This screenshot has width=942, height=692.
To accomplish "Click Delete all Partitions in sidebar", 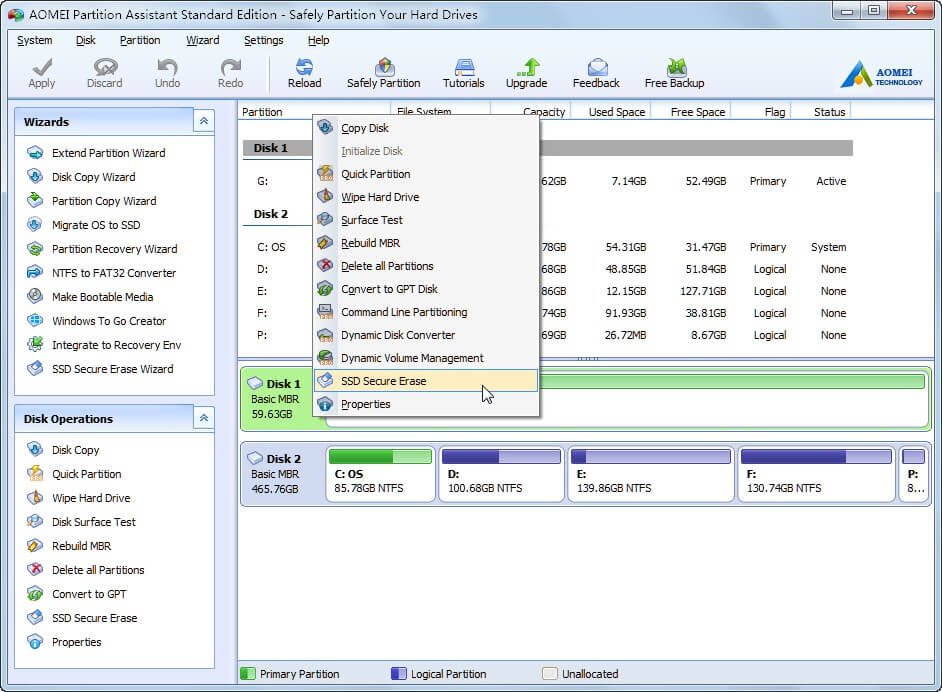I will 98,570.
